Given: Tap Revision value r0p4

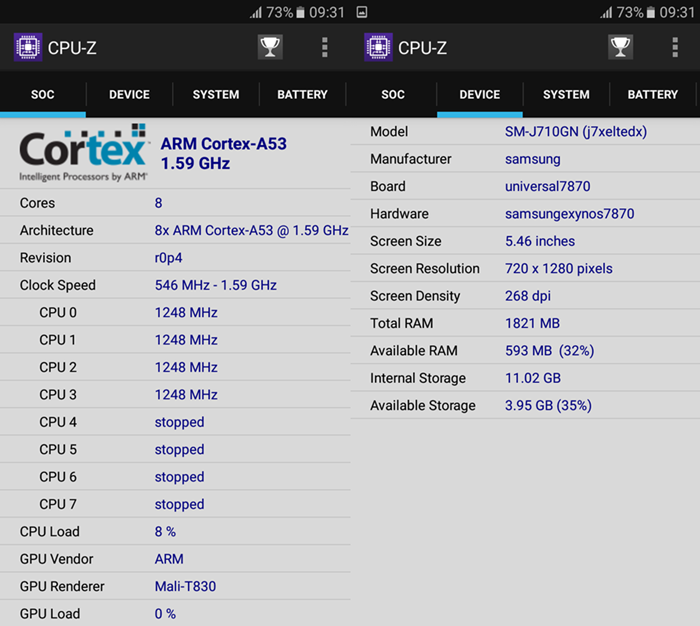Looking at the screenshot, I should coord(168,258).
